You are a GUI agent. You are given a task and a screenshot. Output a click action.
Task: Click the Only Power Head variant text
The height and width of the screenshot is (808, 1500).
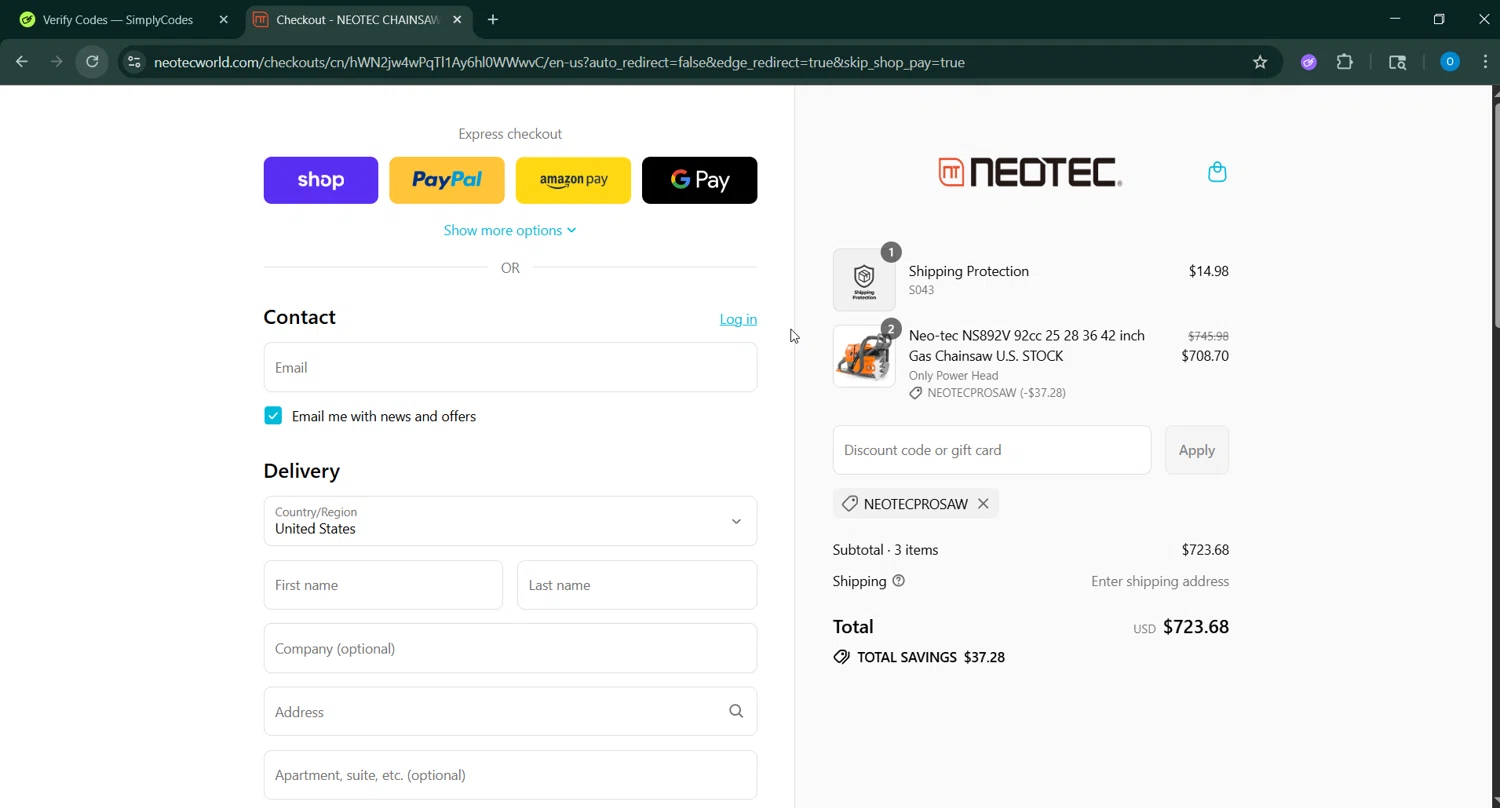[953, 376]
